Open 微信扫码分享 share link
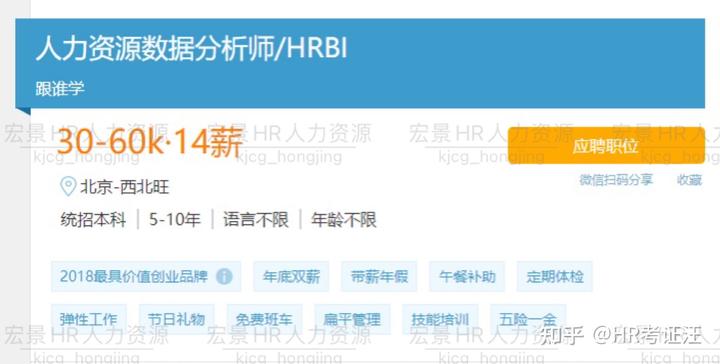This screenshot has width=720, height=364. point(616,179)
